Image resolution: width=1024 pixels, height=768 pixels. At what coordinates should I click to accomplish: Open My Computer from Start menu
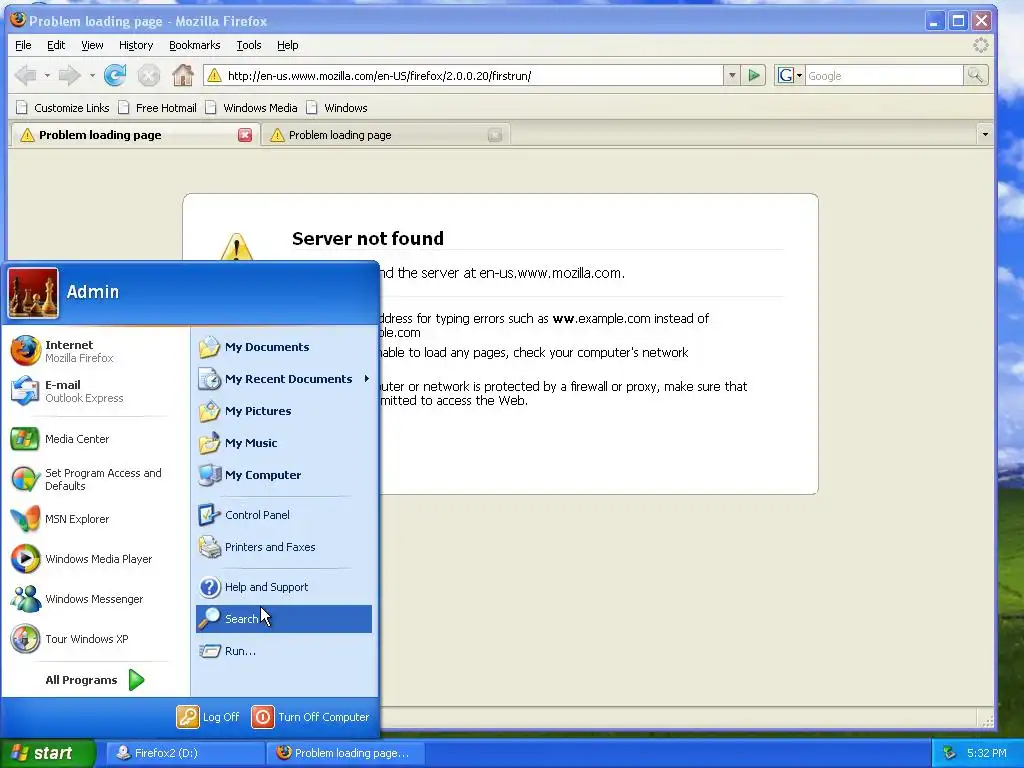coord(284,475)
